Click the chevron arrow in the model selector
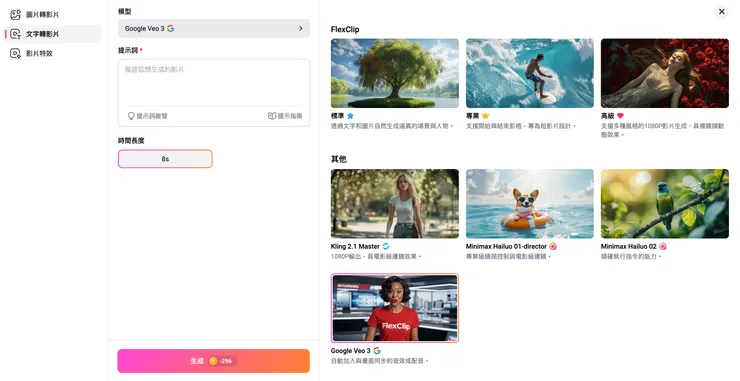740x381 pixels. tap(301, 28)
